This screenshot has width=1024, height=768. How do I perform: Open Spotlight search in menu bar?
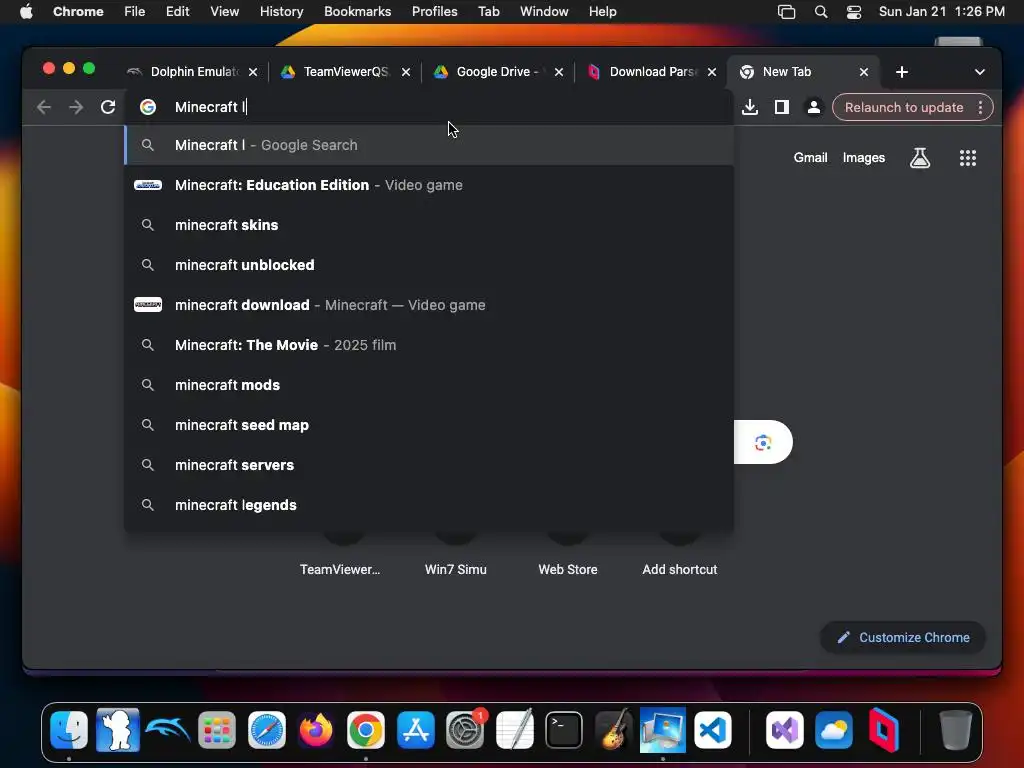[821, 12]
